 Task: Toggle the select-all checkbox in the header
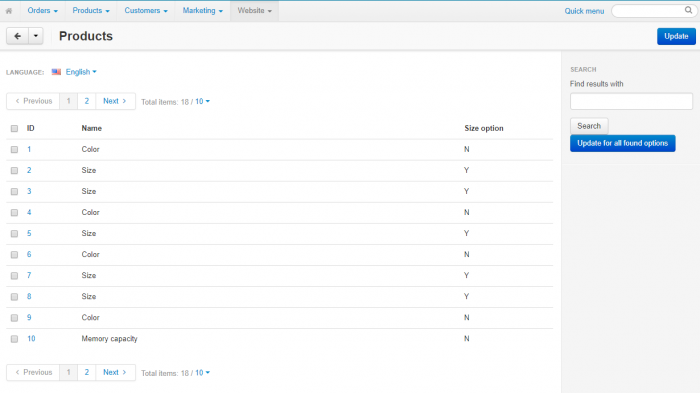[x=14, y=129]
